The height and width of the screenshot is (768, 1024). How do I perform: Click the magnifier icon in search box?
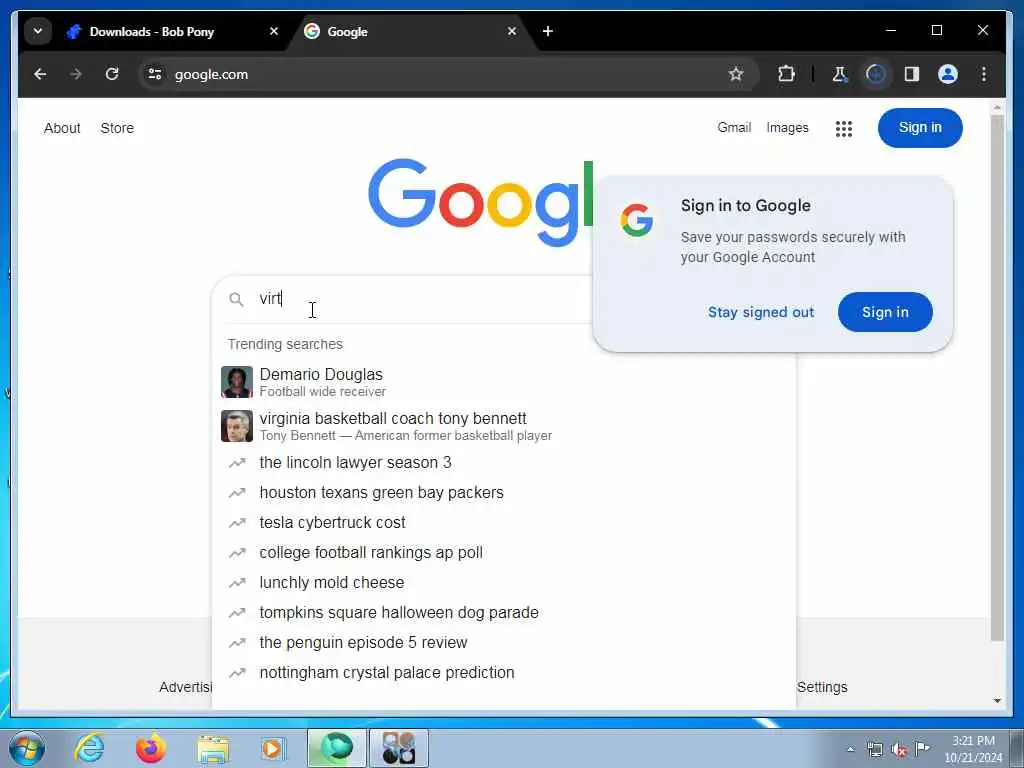pyautogui.click(x=236, y=300)
